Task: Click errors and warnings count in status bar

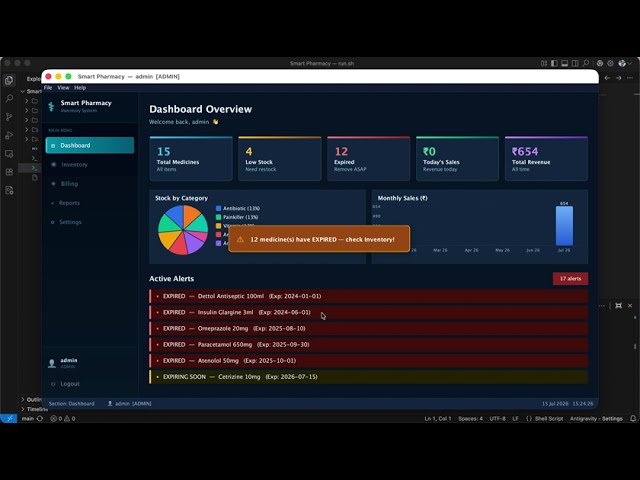Action: (x=63, y=418)
